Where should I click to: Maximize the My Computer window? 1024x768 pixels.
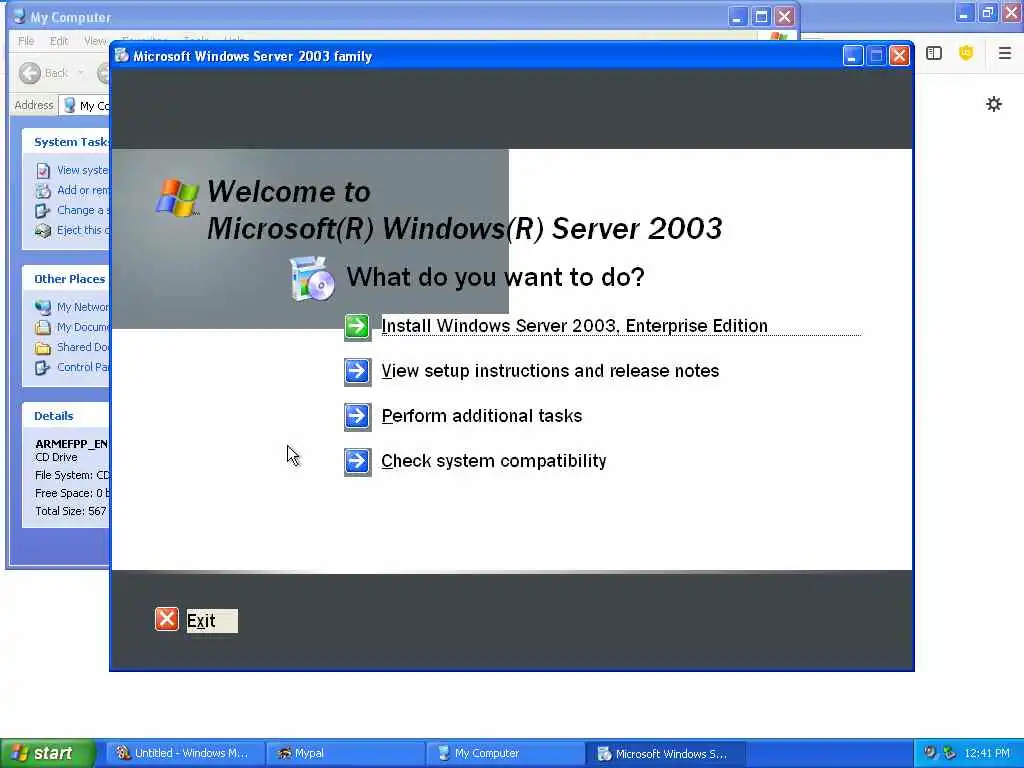761,17
